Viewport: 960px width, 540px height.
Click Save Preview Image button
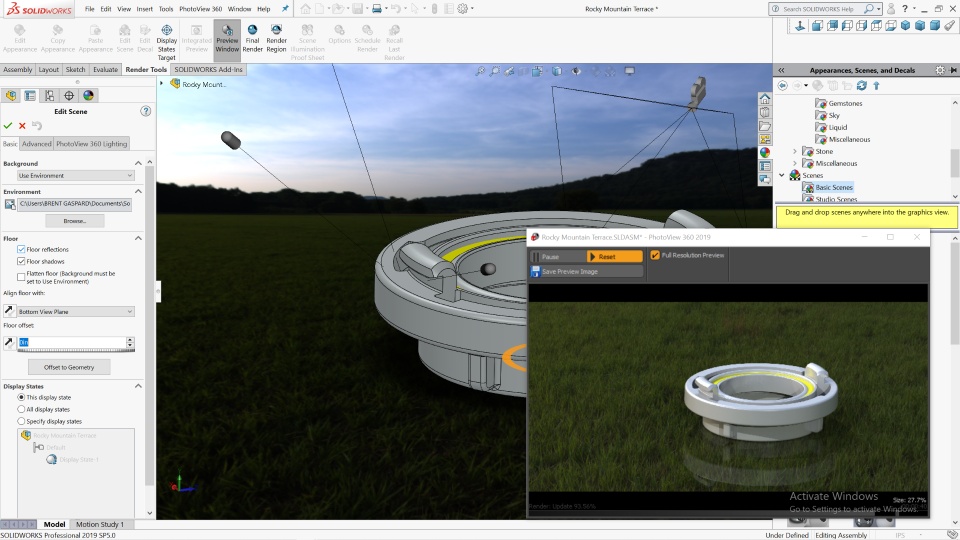pyautogui.click(x=587, y=271)
